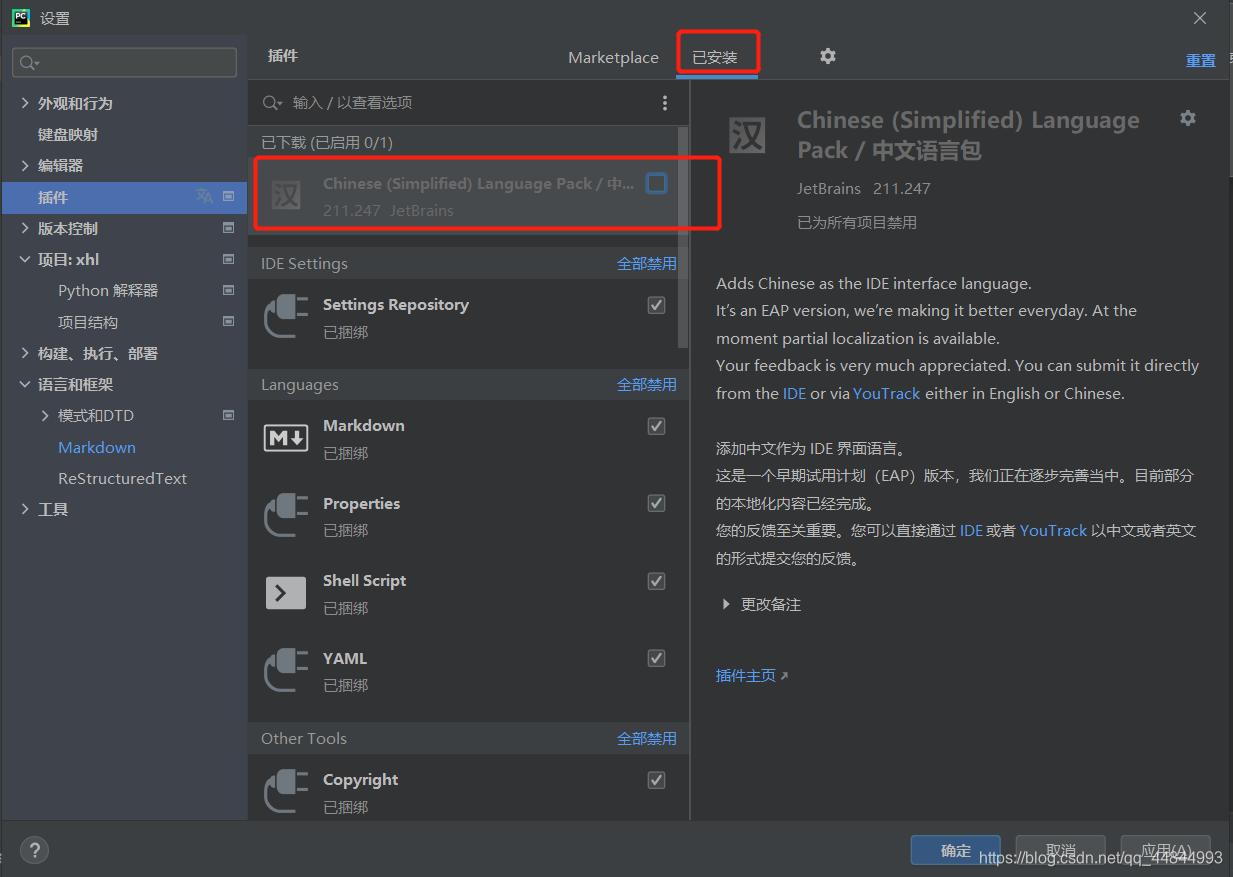Image resolution: width=1233 pixels, height=877 pixels.
Task: Open the IDE link in English description
Action: point(794,393)
